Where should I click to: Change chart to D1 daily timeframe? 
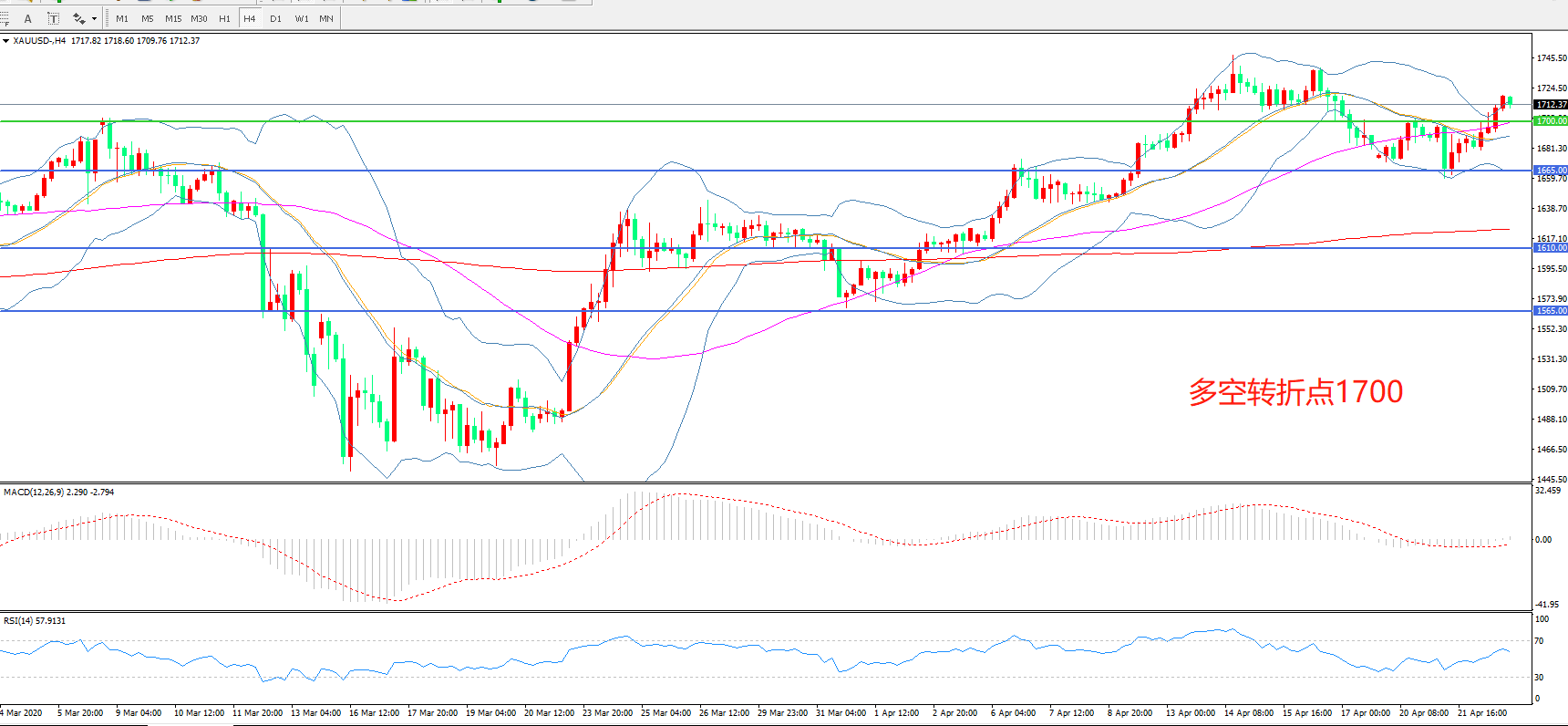tap(275, 18)
